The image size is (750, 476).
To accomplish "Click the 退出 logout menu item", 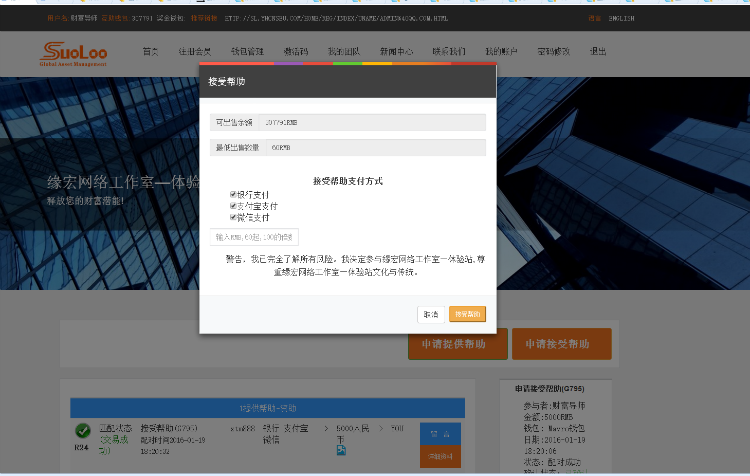I will (598, 51).
